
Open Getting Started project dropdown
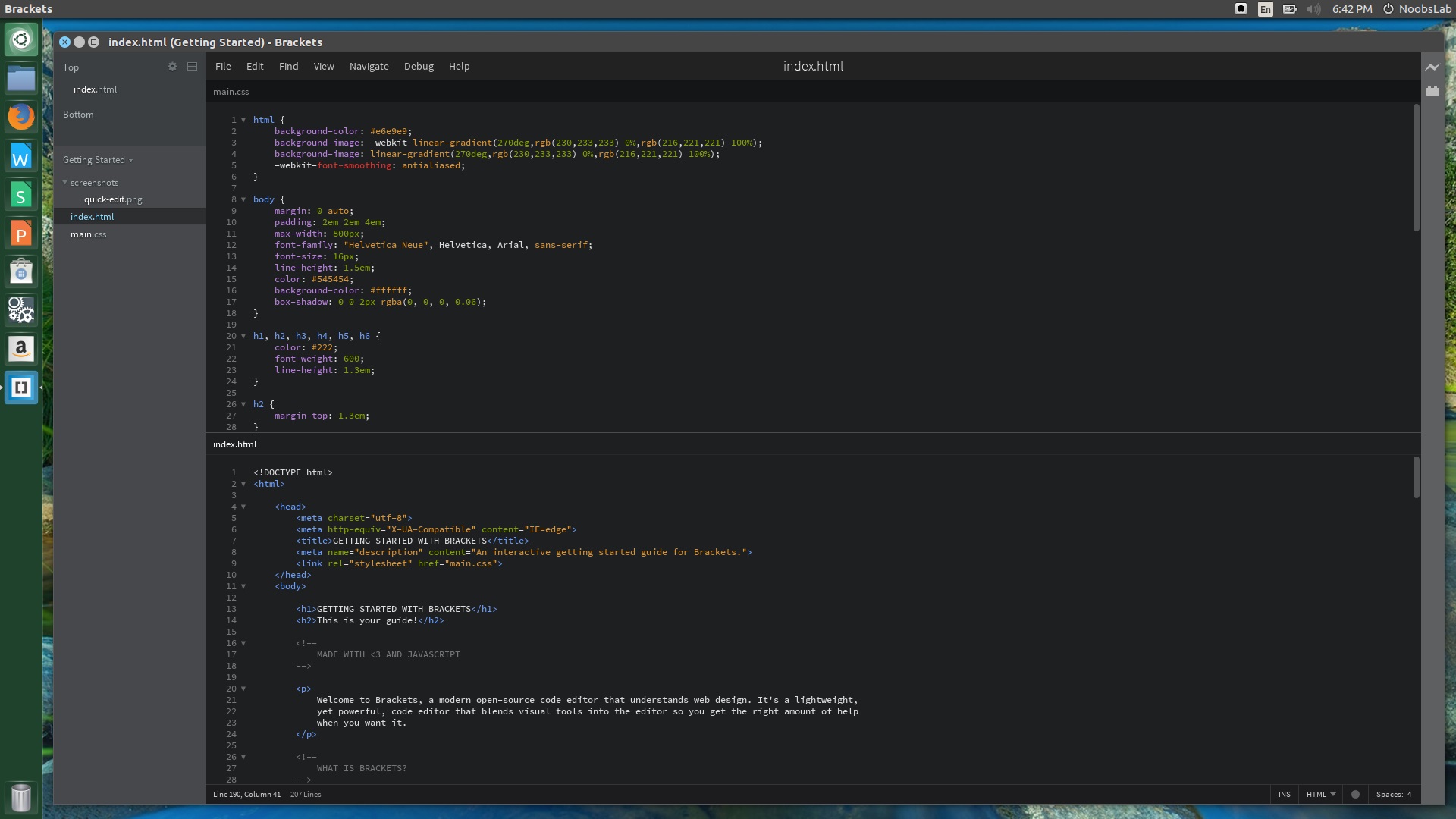pyautogui.click(x=98, y=160)
